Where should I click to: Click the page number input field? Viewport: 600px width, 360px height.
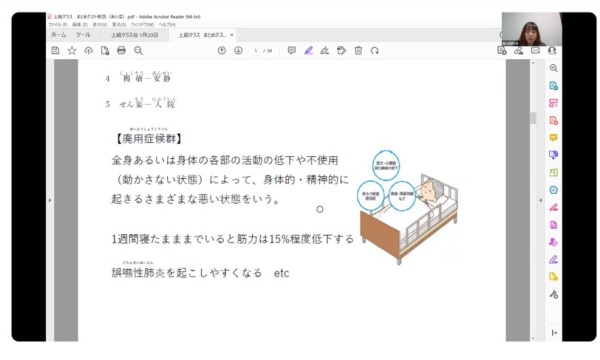(256, 50)
